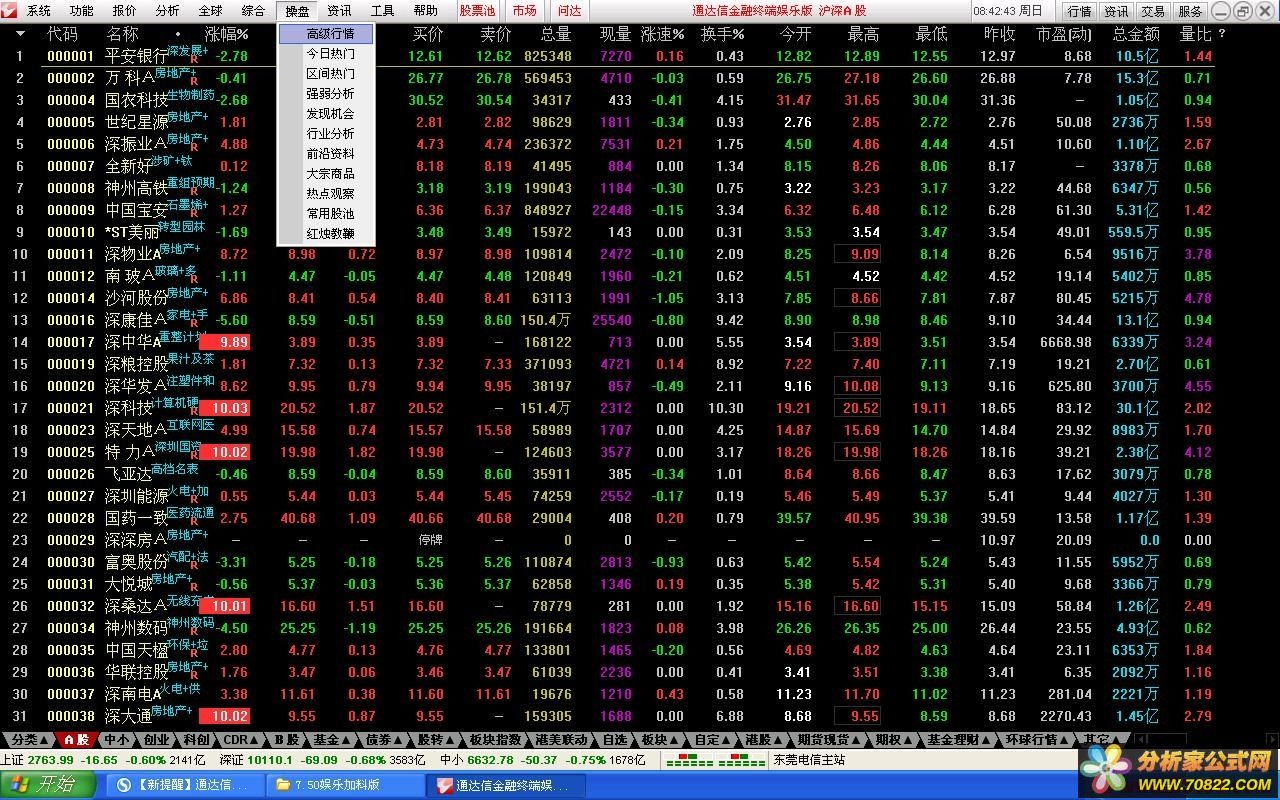1280x800 pixels.
Task: Open the column header dropdown arrow beside 代码
Action: [x=21, y=33]
